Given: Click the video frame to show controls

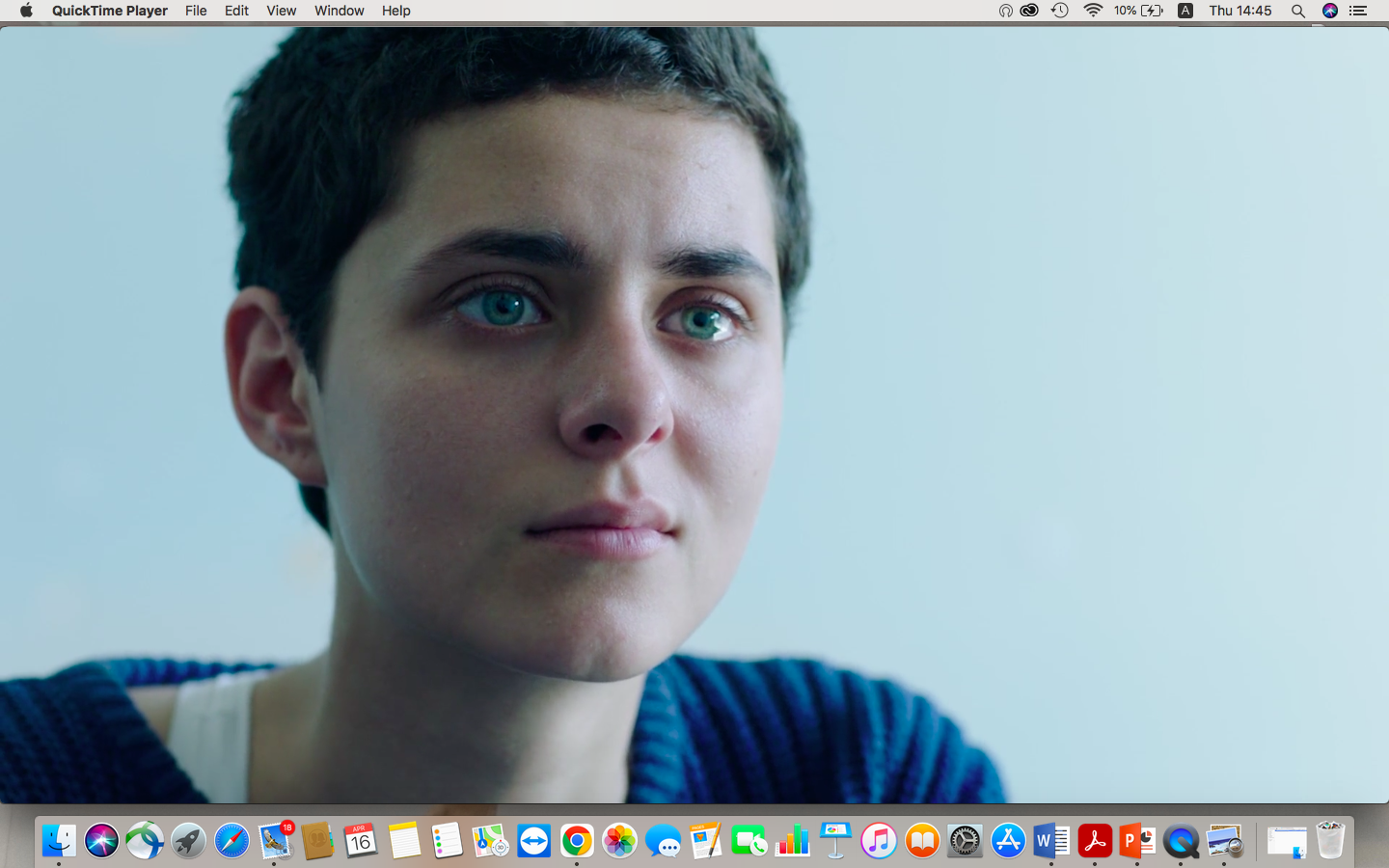Looking at the screenshot, I should click(694, 415).
